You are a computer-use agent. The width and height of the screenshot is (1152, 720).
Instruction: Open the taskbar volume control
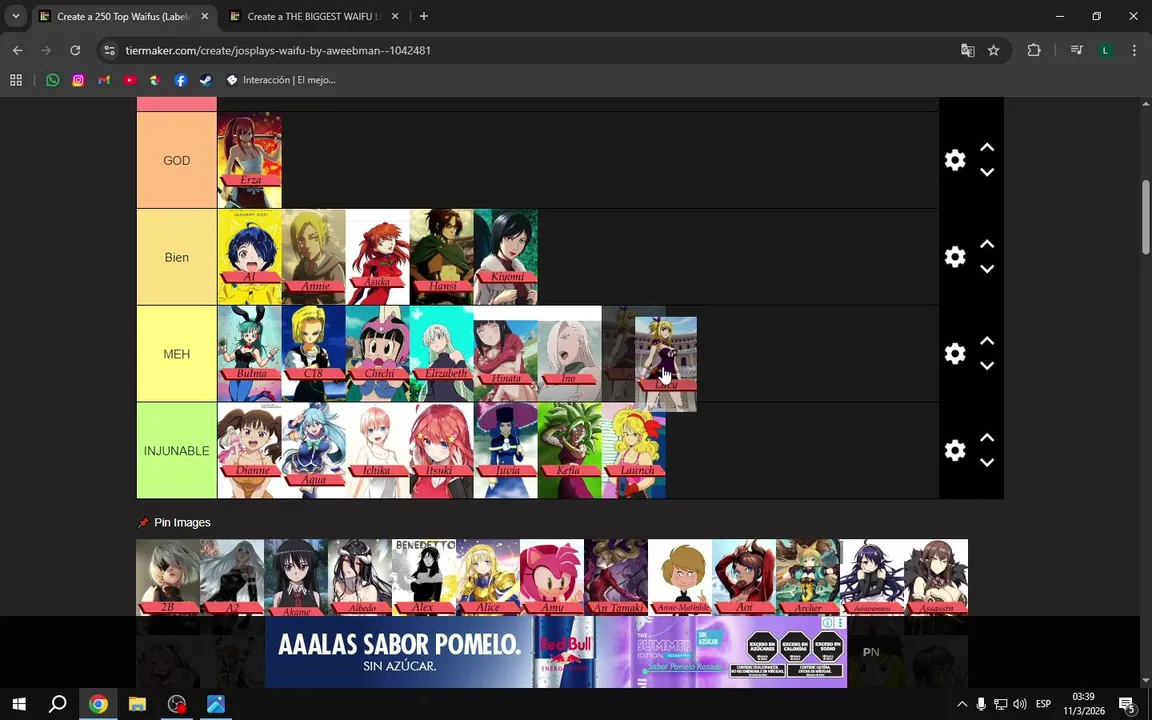1020,704
